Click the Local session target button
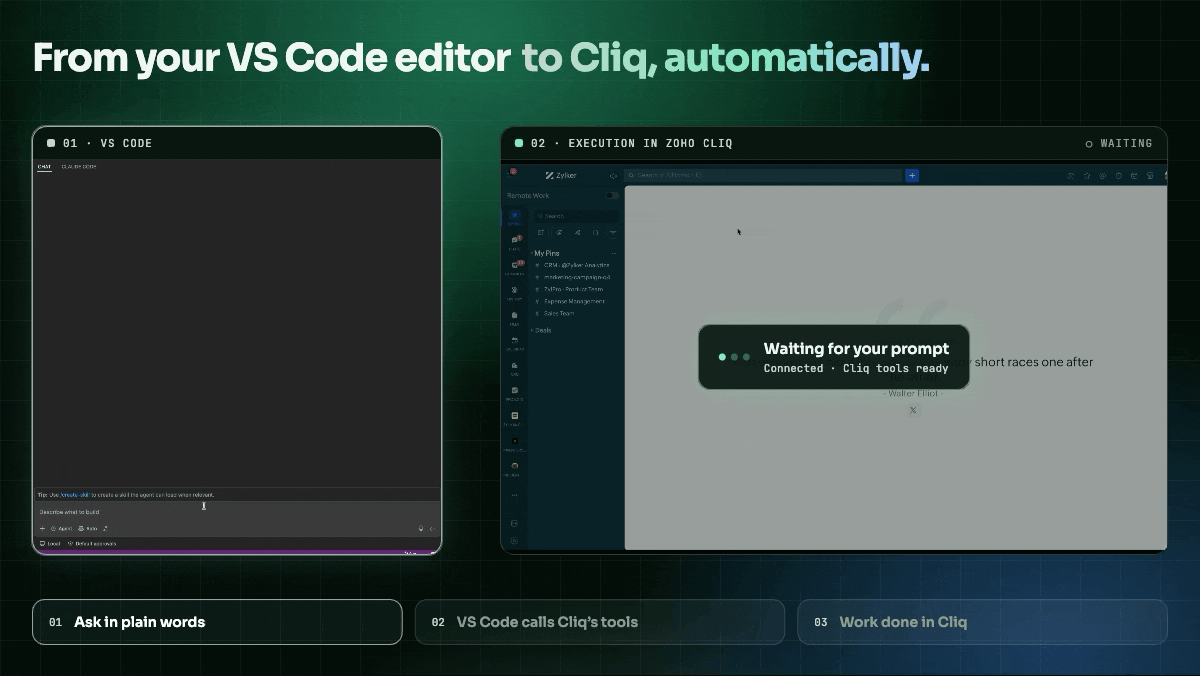 tap(50, 544)
